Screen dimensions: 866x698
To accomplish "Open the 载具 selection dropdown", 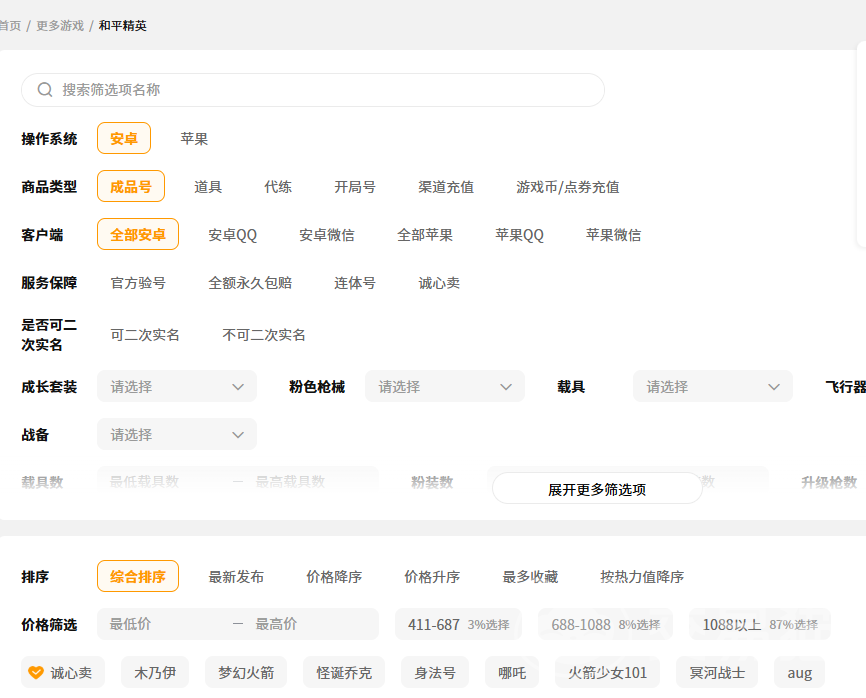I will 712,387.
